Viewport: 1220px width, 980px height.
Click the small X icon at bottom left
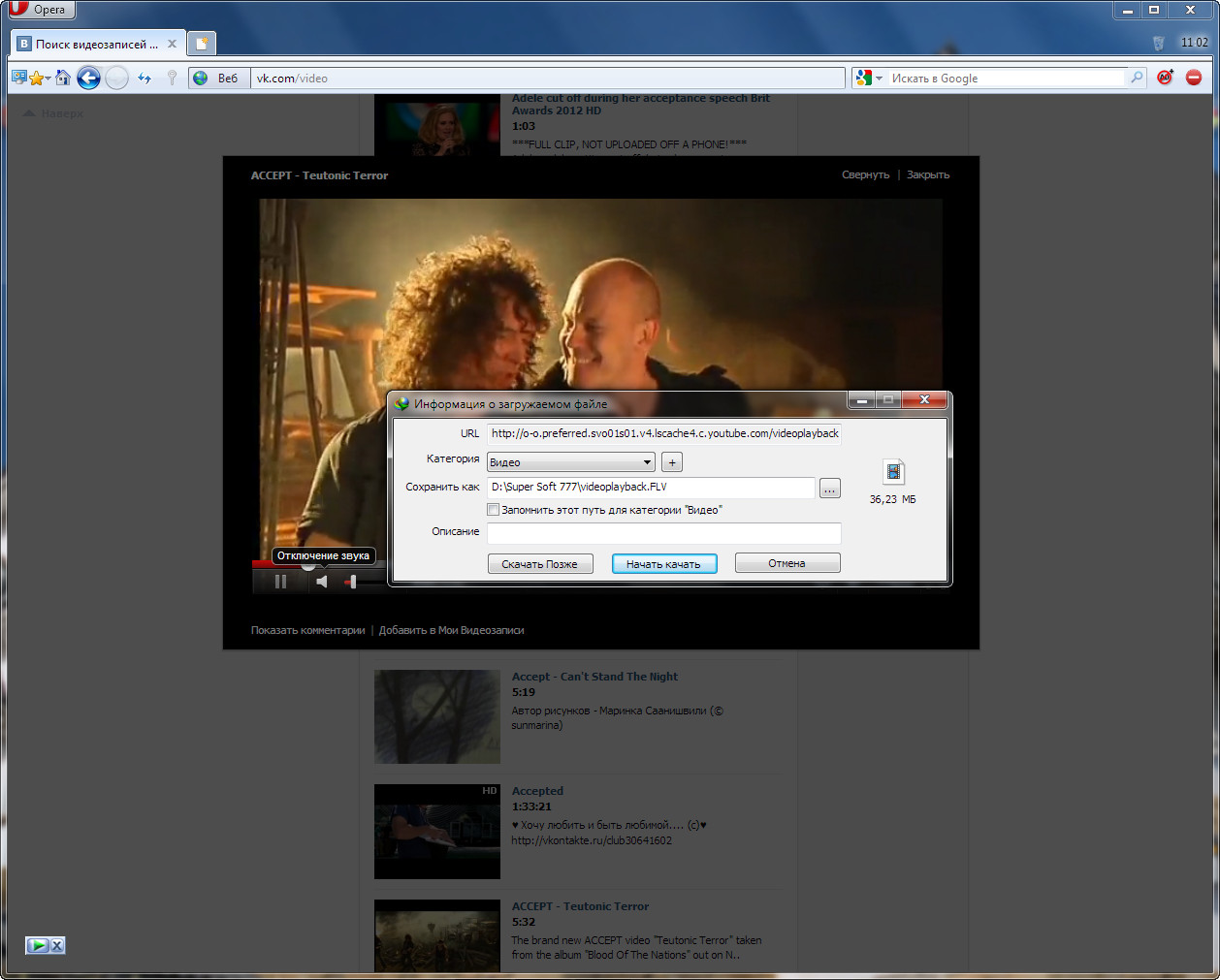(57, 945)
